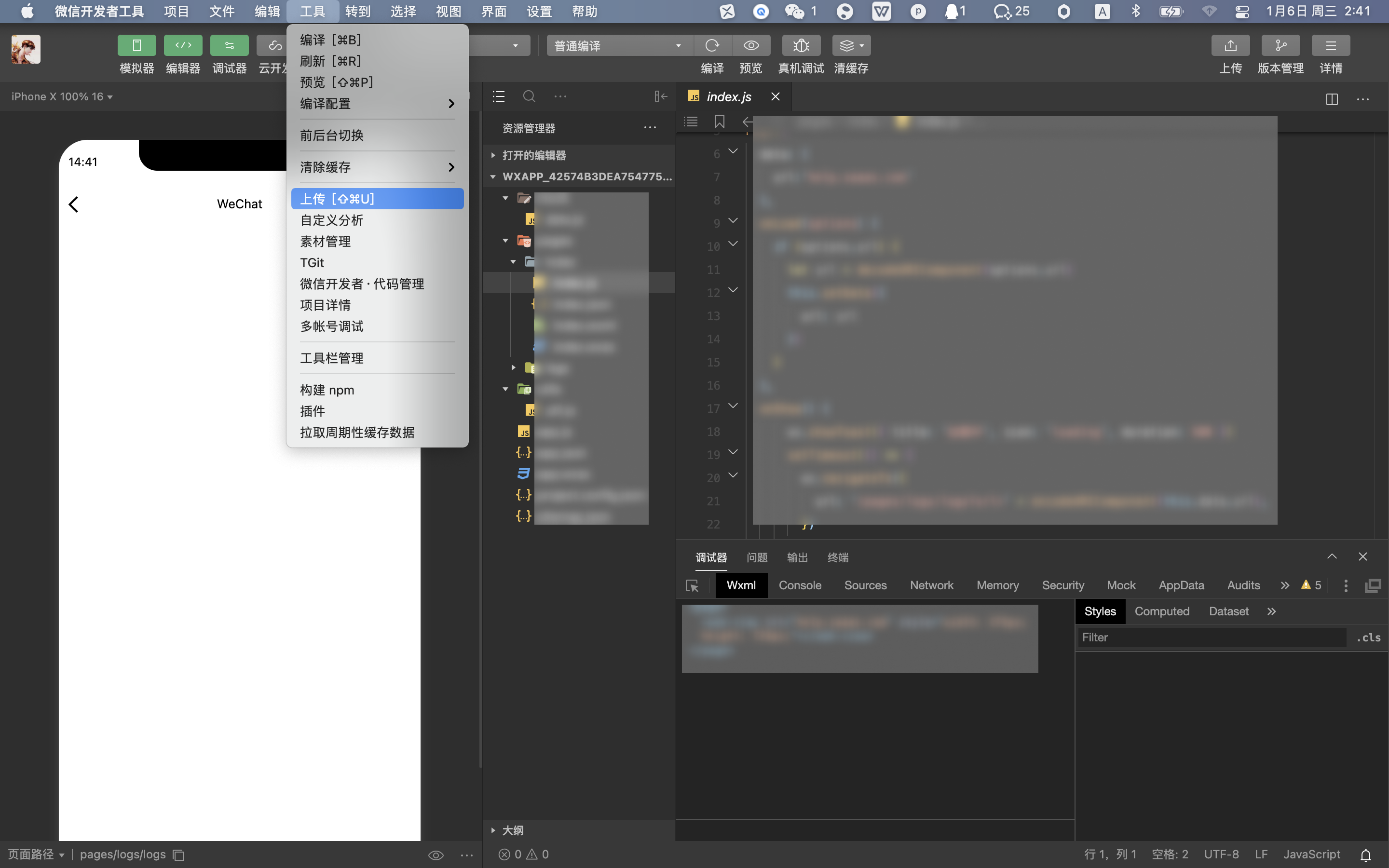The height and width of the screenshot is (868, 1389).
Task: Open the iPhone X 100% device dropdown
Action: pos(62,96)
